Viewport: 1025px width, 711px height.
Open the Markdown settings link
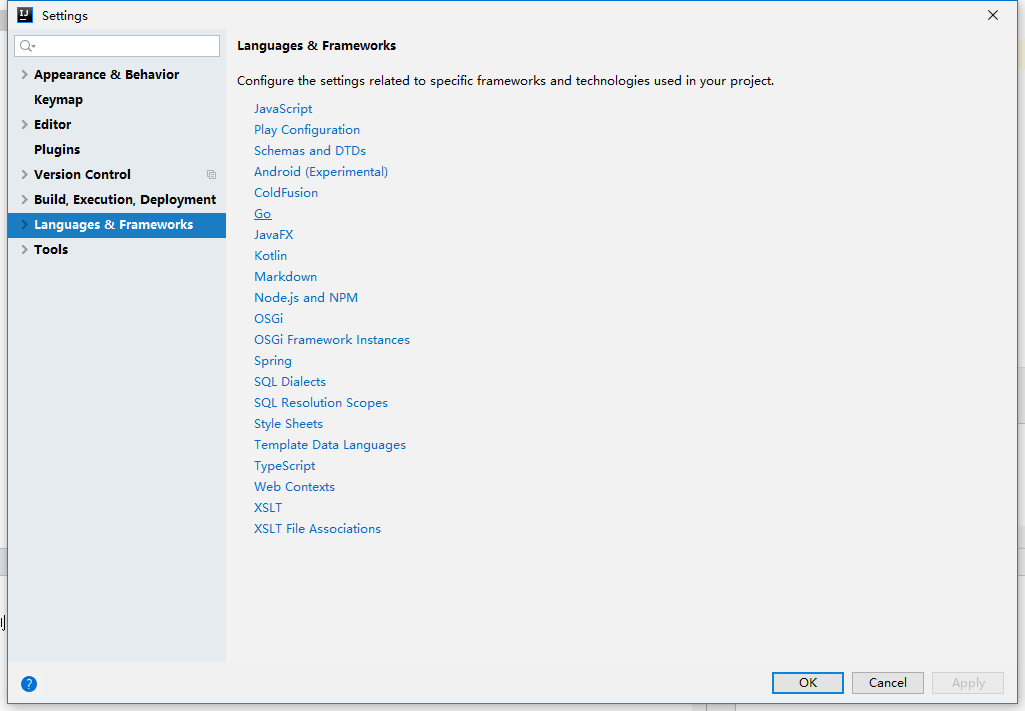(286, 276)
